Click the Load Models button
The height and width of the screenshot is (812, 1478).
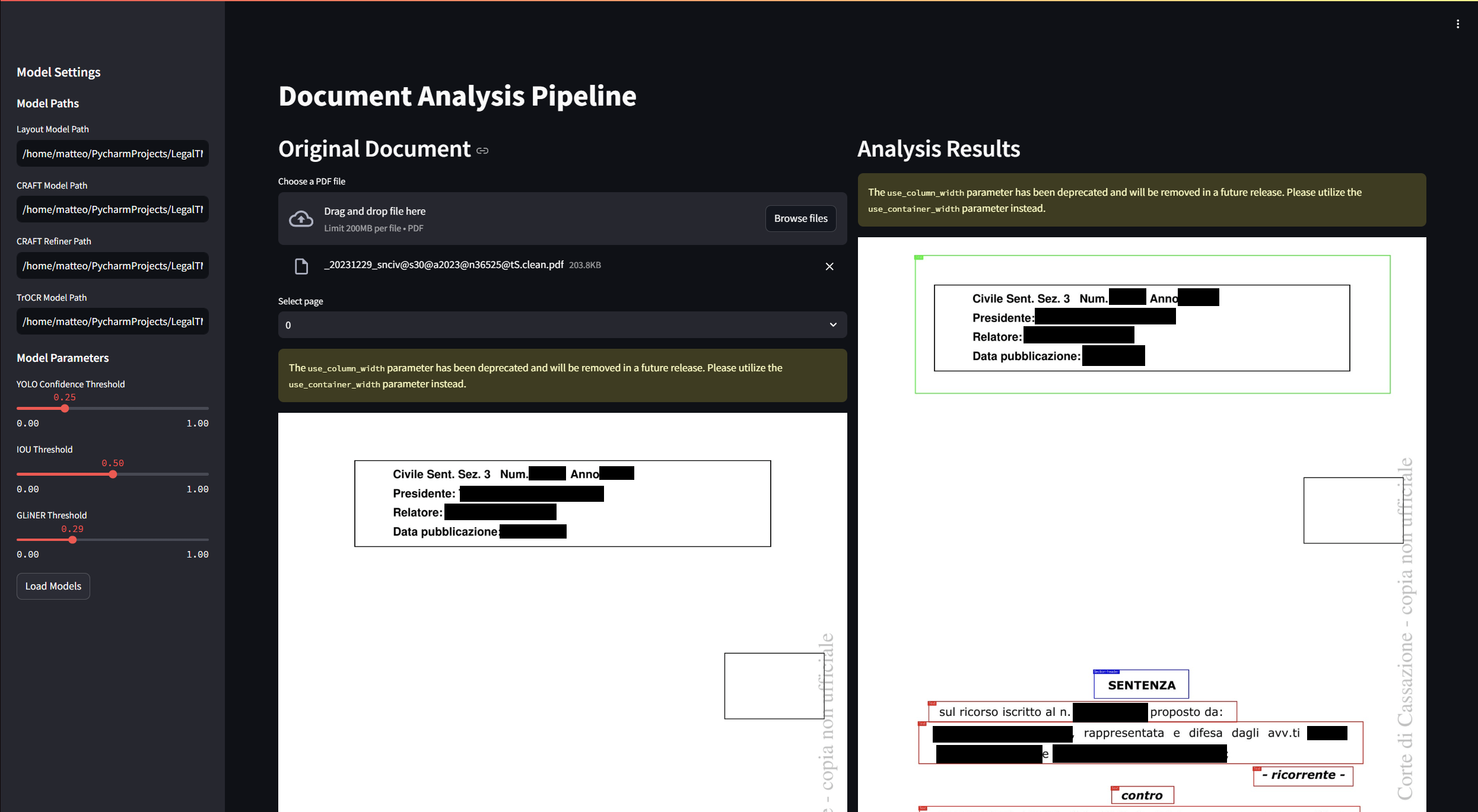pos(53,586)
